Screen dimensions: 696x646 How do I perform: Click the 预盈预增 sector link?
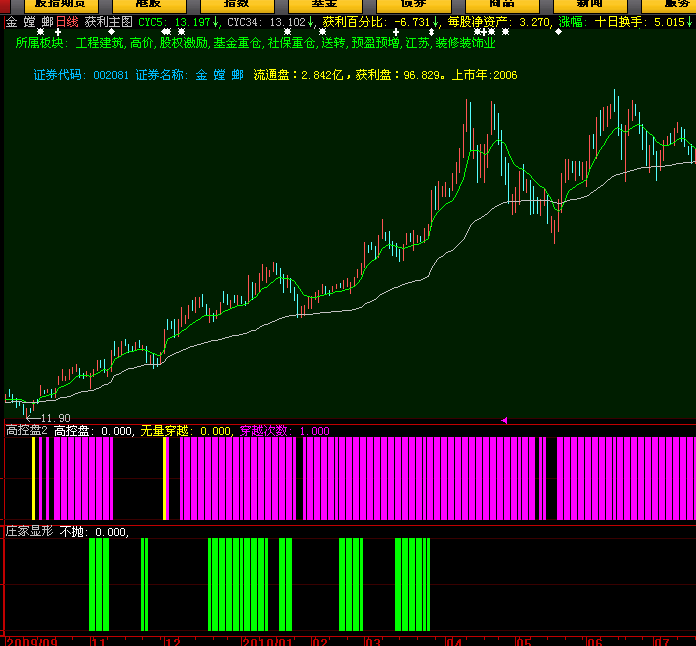375,43
